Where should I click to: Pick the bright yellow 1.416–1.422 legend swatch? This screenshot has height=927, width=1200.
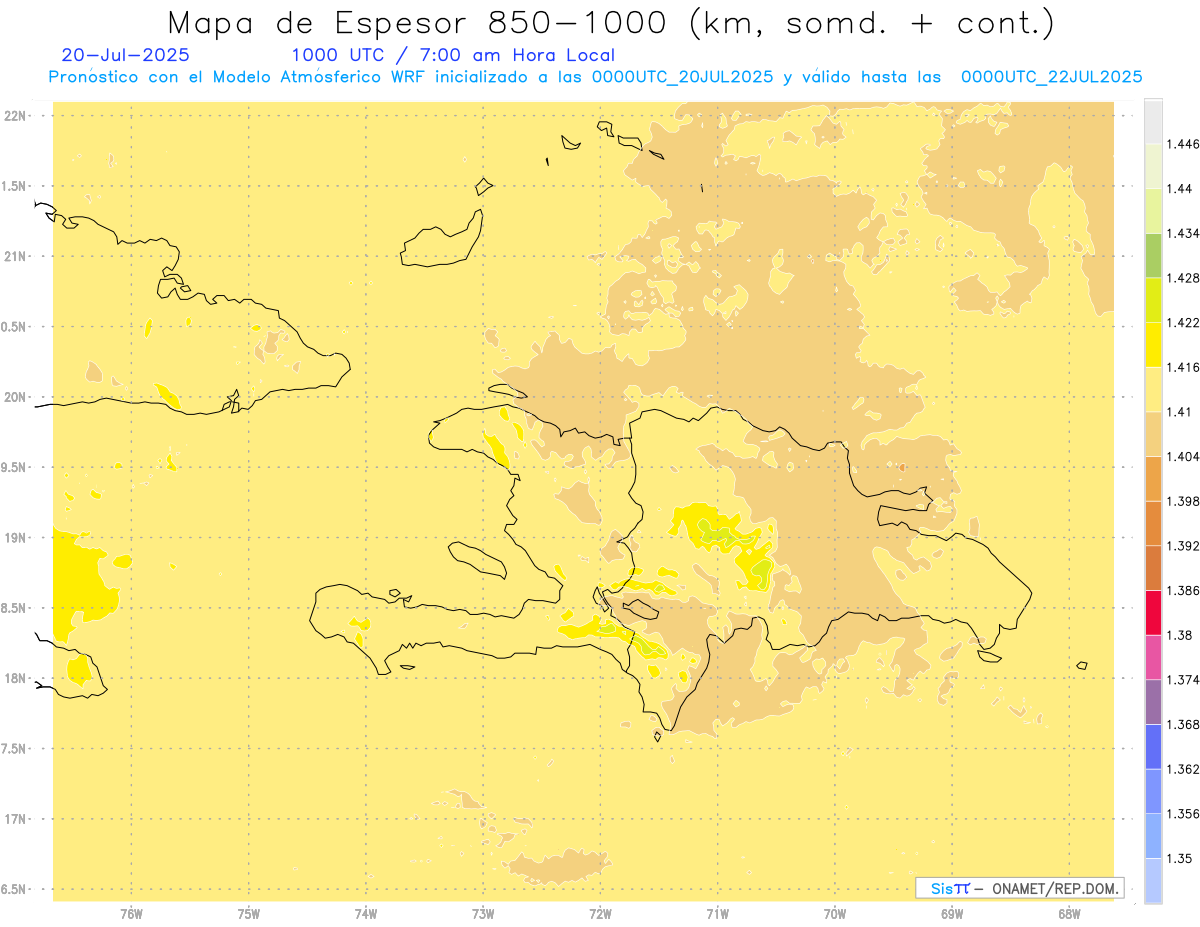(1153, 345)
